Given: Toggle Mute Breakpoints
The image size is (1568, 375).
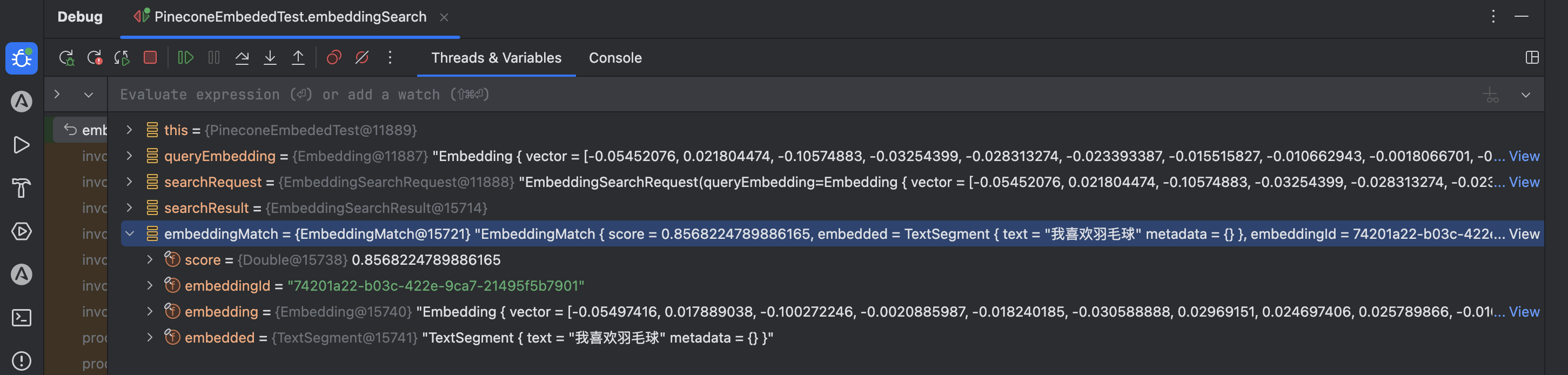Looking at the screenshot, I should [362, 58].
